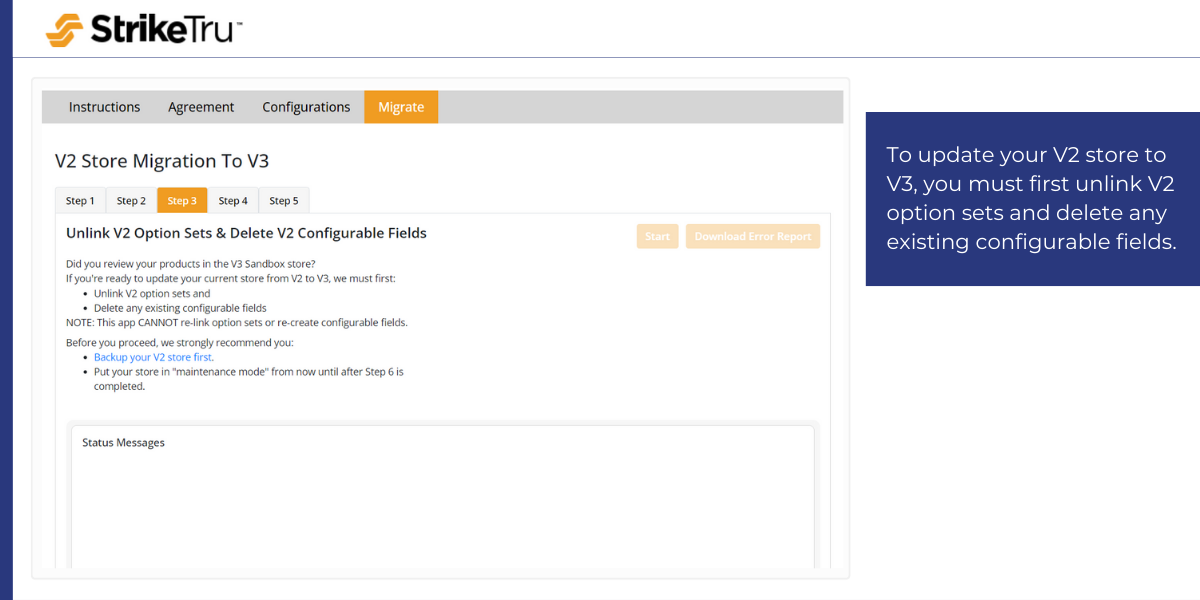1200x600 pixels.
Task: Open the Step 5 tab
Action: (284, 201)
